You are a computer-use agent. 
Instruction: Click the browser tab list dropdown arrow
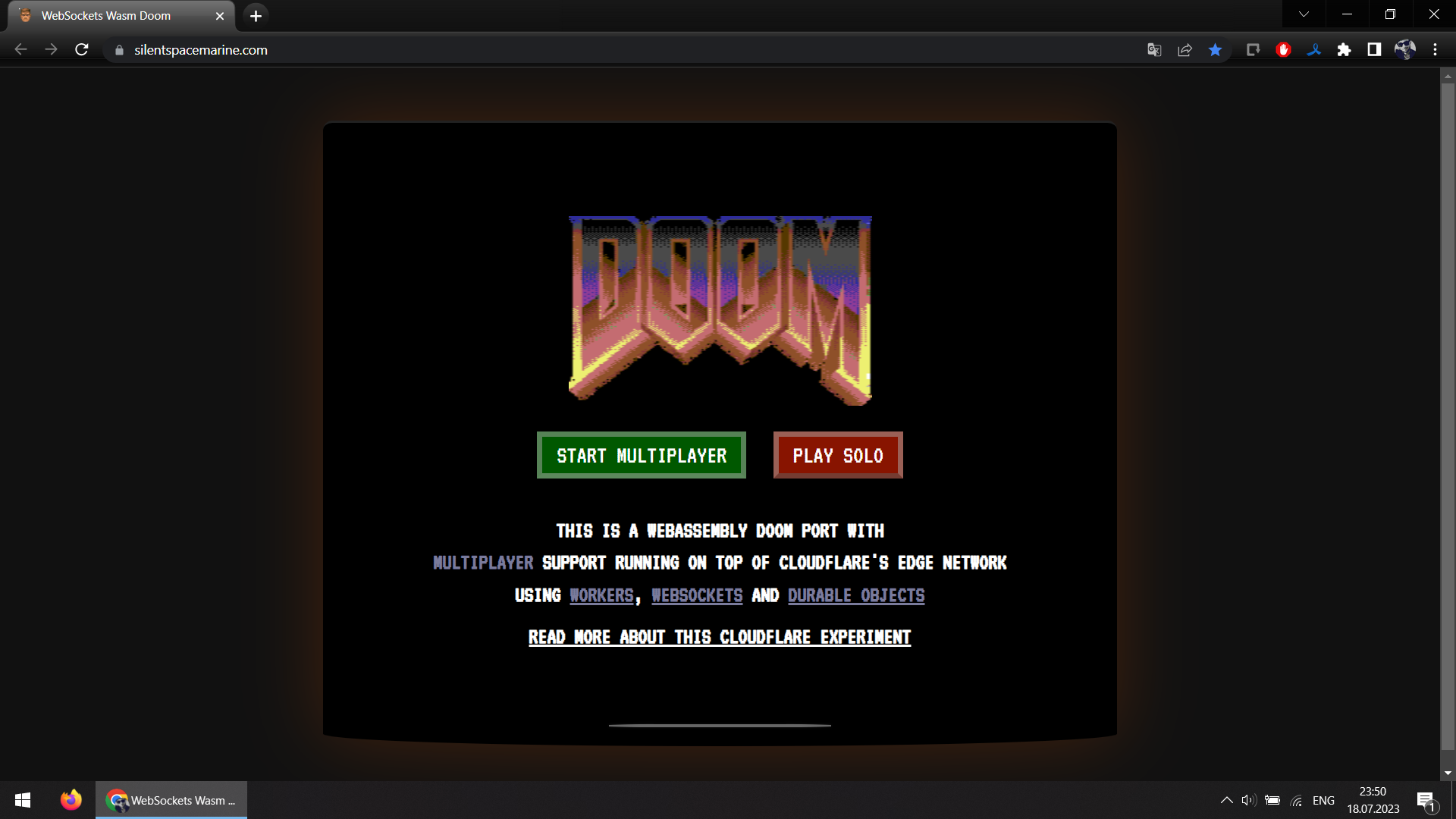click(1304, 15)
